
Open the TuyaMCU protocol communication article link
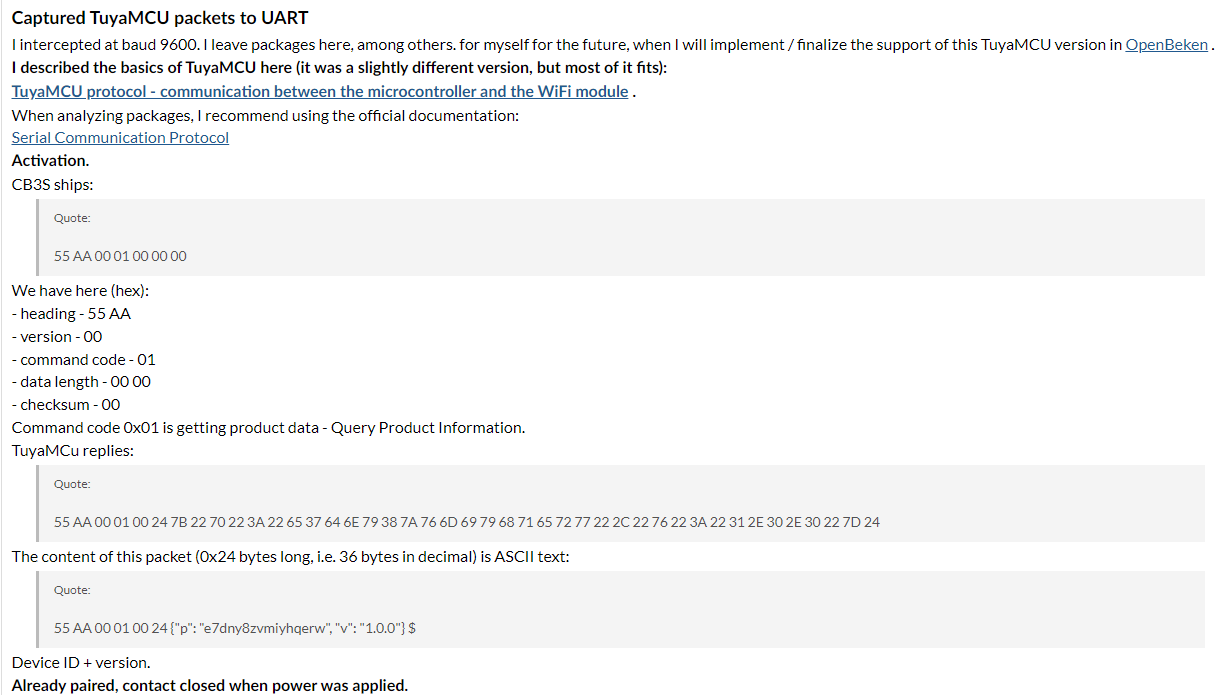[320, 91]
